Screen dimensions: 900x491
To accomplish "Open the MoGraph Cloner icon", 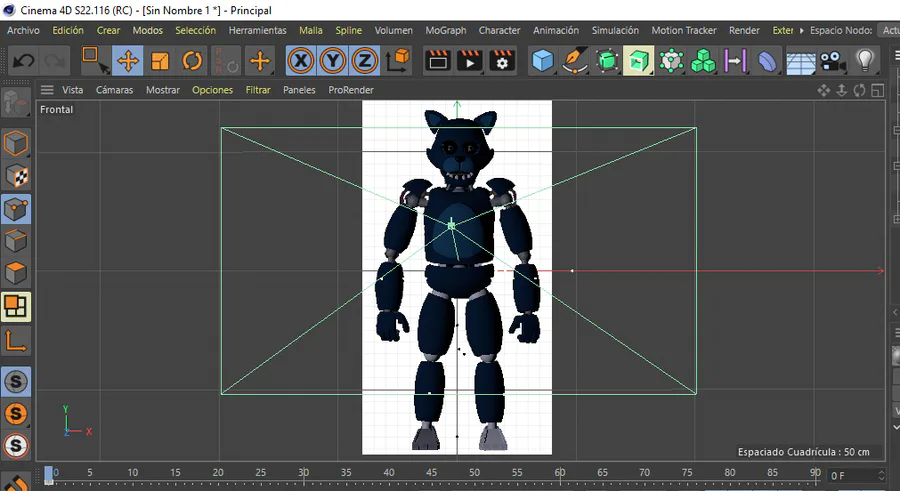I will point(671,61).
